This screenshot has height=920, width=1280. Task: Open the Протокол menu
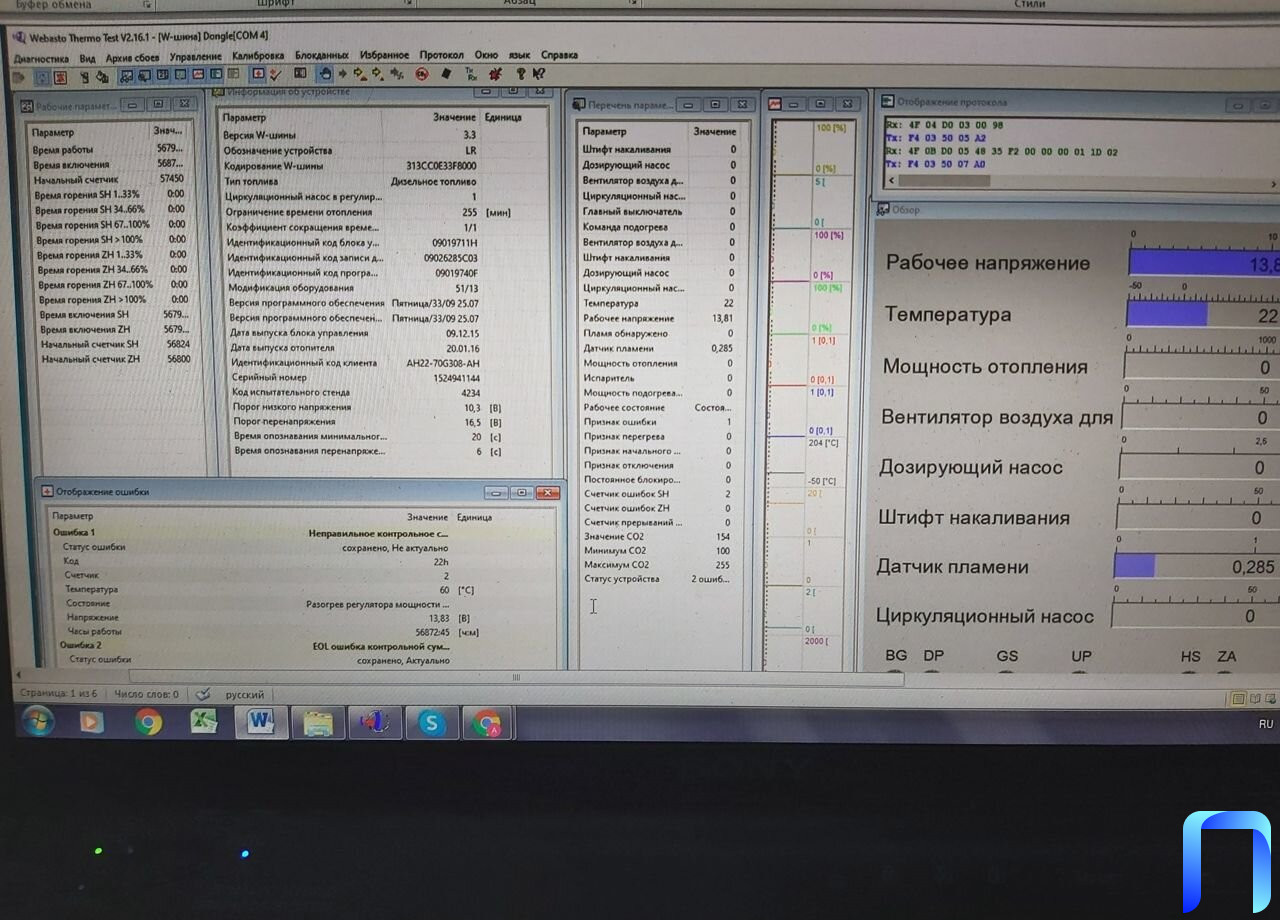click(442, 55)
